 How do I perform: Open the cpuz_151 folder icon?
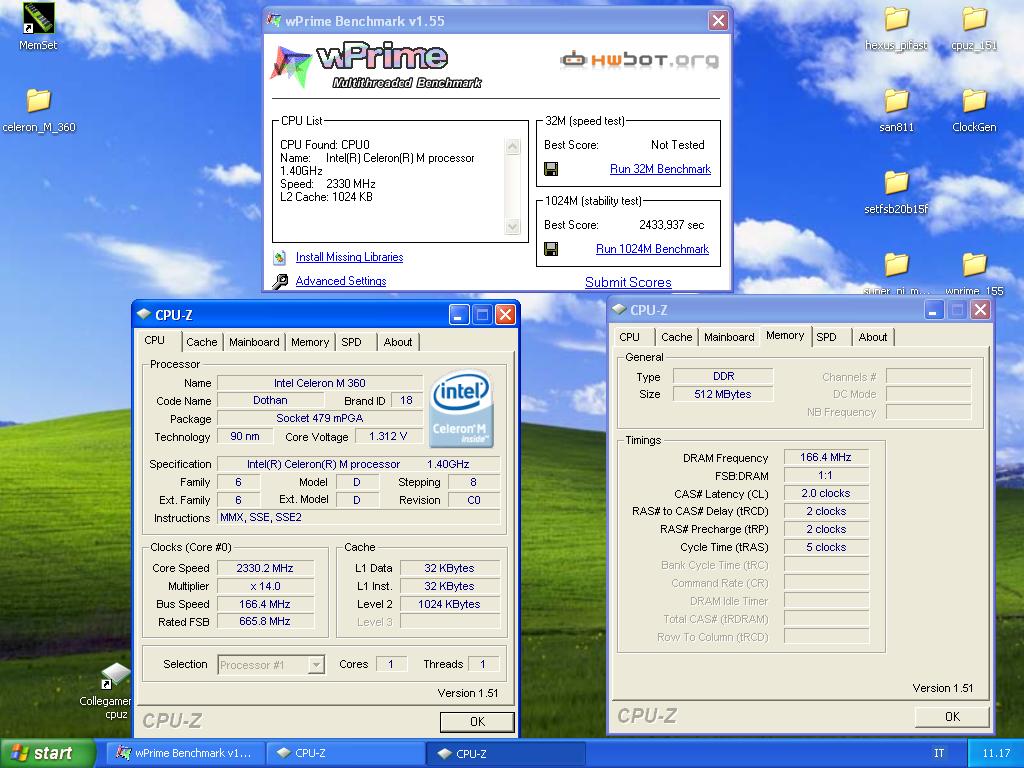click(x=974, y=20)
